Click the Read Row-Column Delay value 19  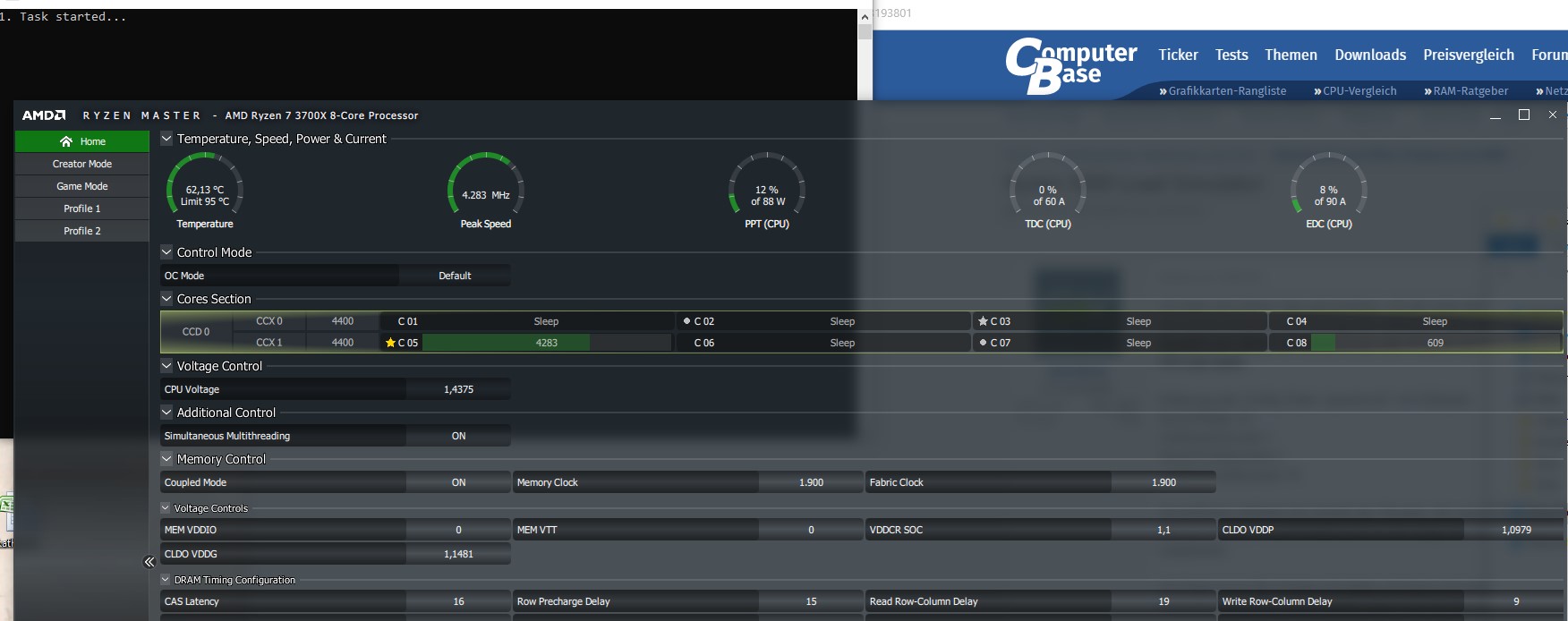pos(1163,601)
